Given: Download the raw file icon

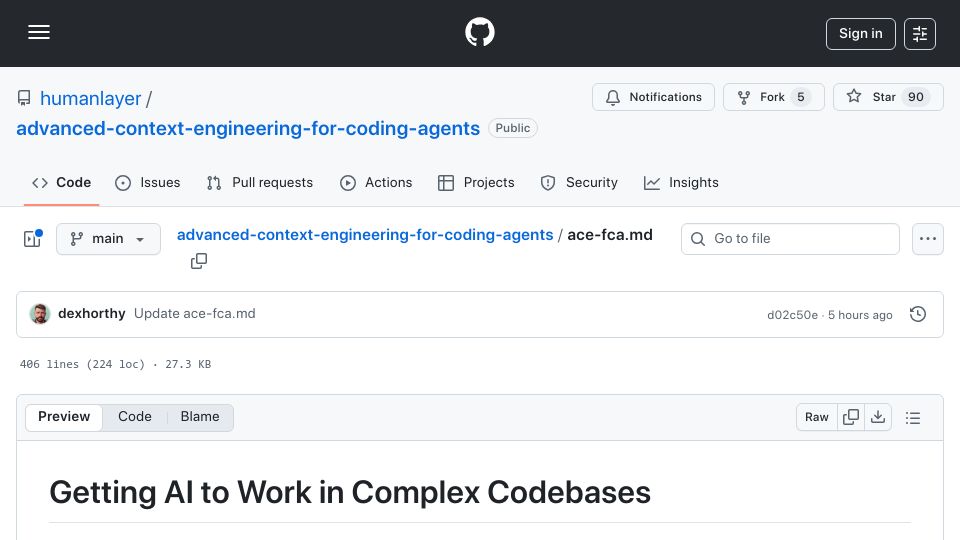Looking at the screenshot, I should (x=878, y=418).
